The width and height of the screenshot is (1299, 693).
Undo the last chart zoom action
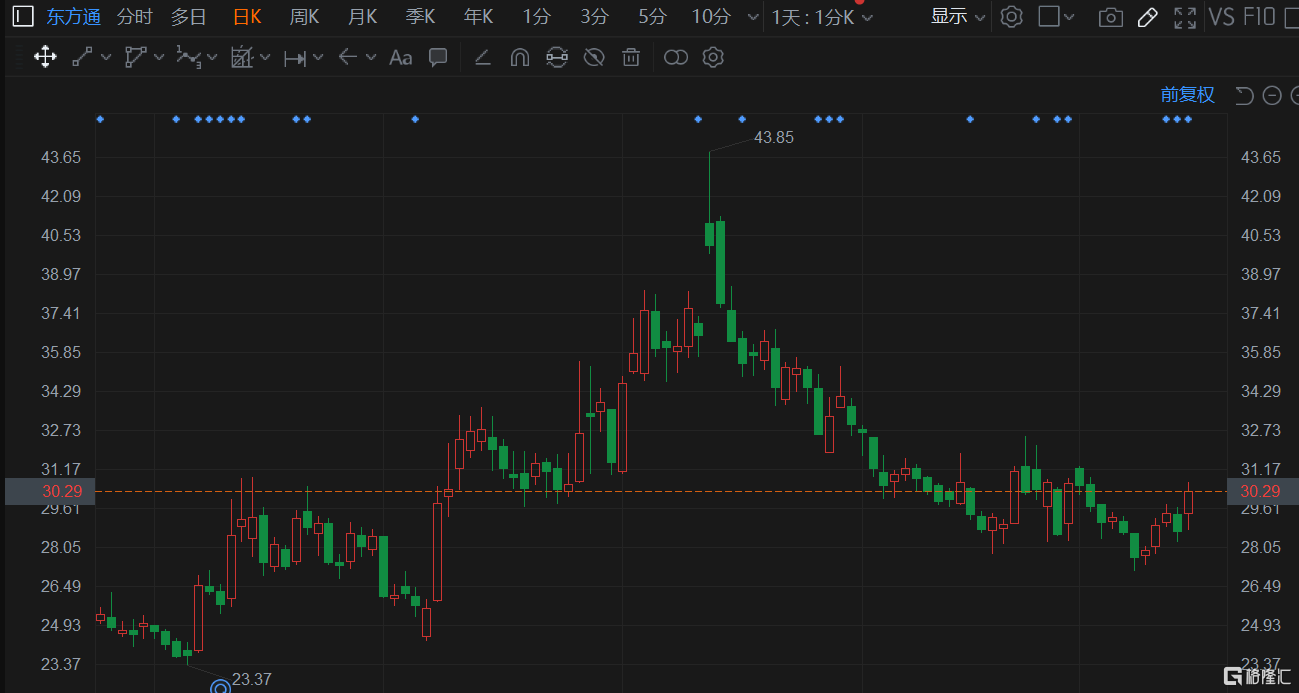[x=1244, y=95]
